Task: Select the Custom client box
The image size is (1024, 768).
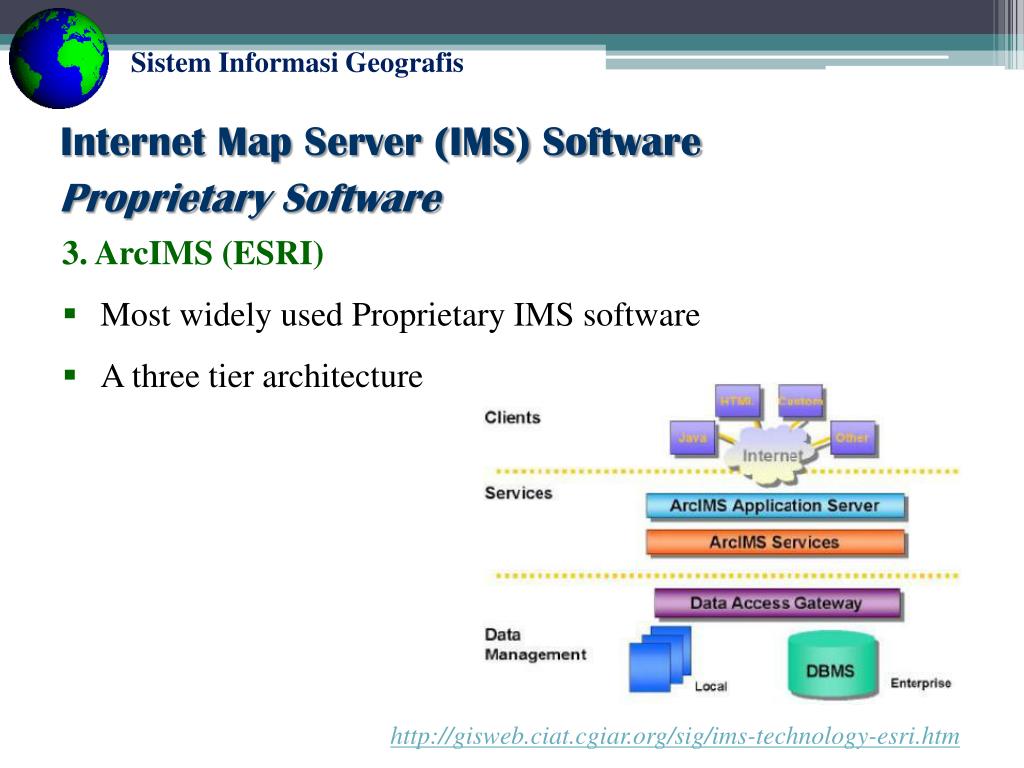Action: [801, 402]
